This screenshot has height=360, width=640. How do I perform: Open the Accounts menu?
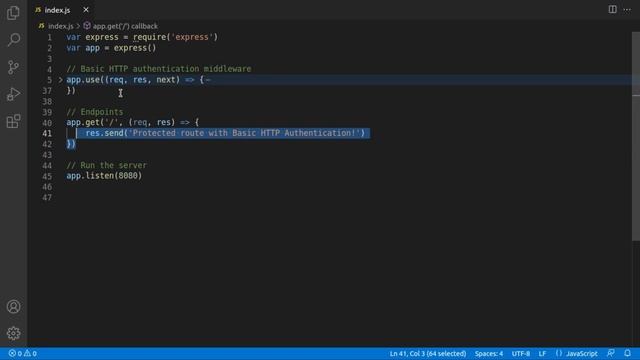click(13, 307)
